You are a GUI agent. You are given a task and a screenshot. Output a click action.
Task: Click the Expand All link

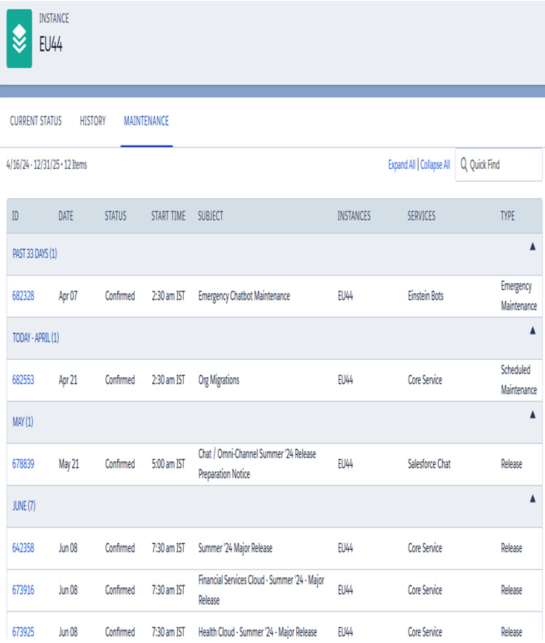click(401, 165)
